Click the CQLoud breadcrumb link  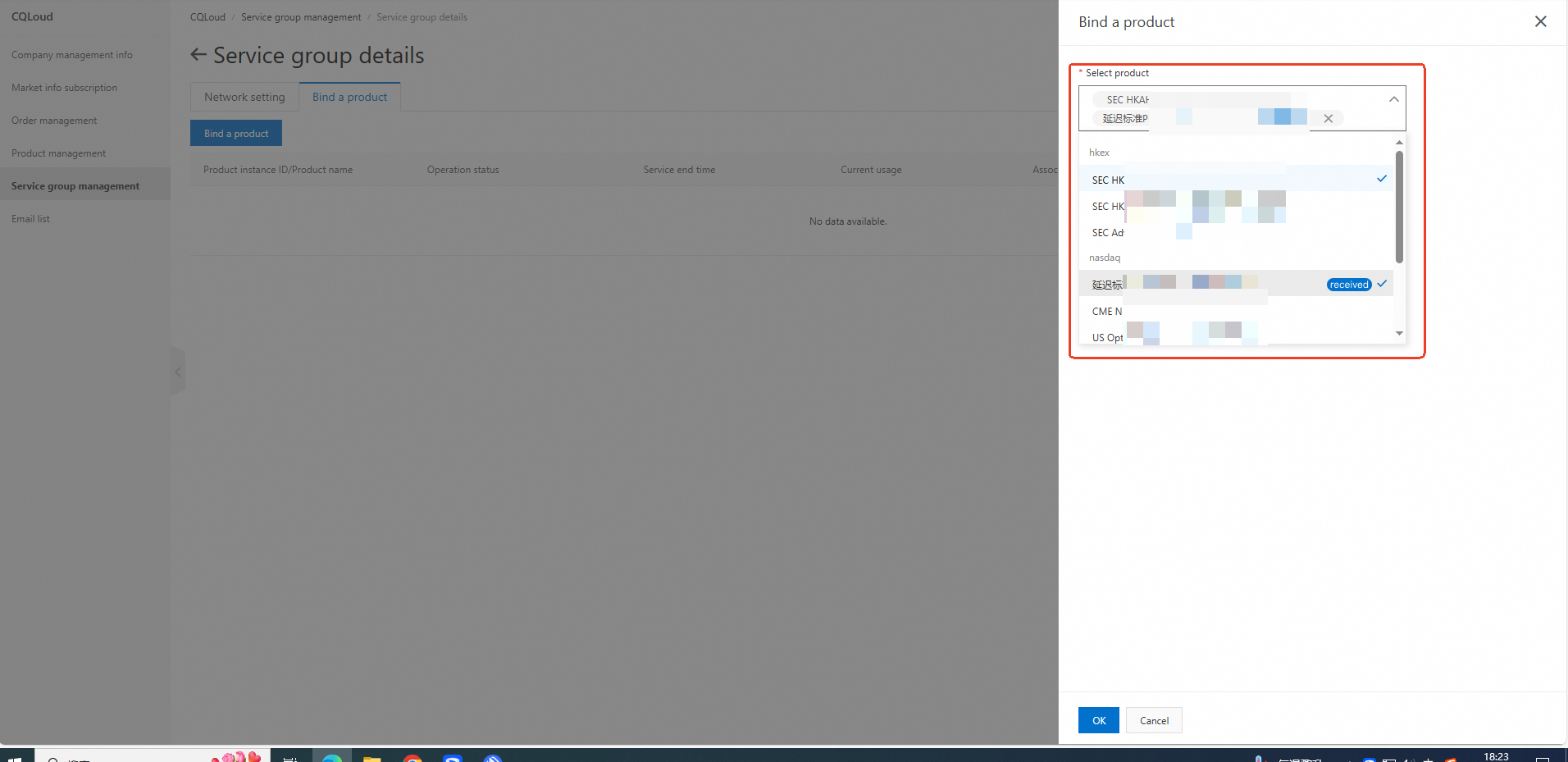207,17
